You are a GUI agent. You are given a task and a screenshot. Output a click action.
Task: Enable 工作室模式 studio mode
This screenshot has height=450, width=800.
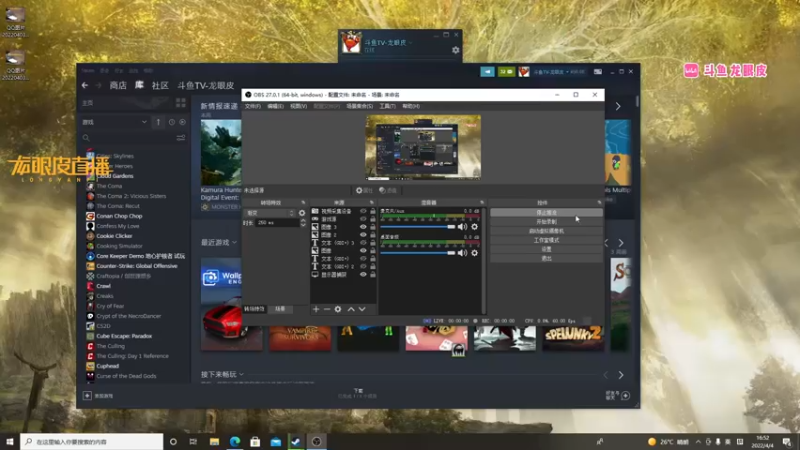click(x=546, y=240)
